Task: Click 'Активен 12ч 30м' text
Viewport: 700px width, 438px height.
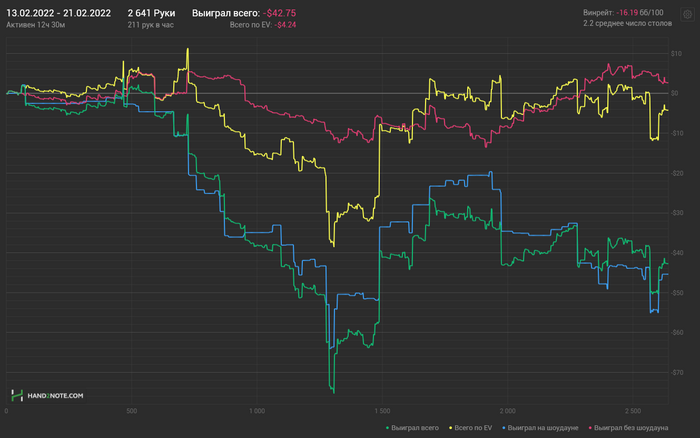Action: (36, 25)
